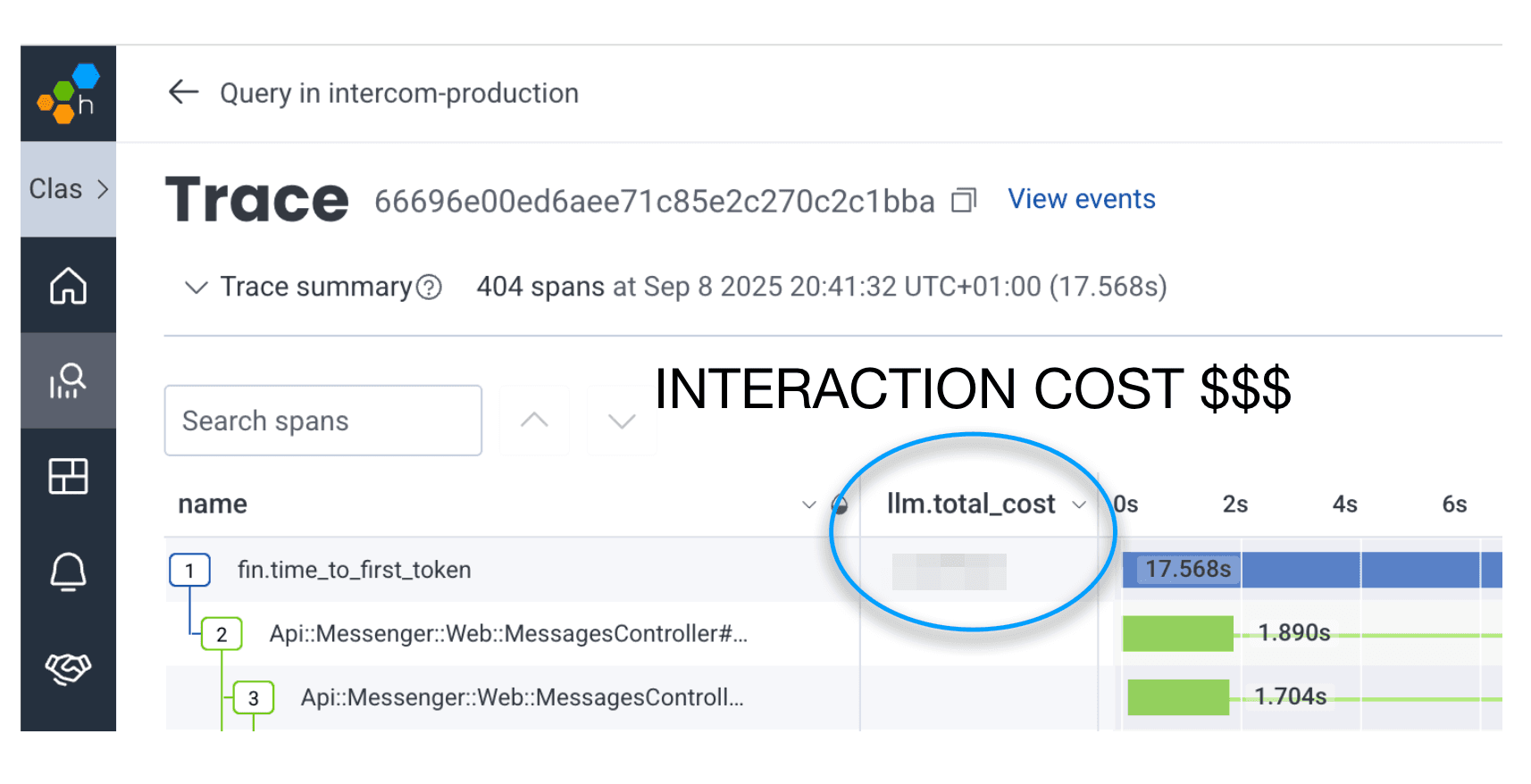Open the llm.total_cost column dropdown

[1079, 505]
